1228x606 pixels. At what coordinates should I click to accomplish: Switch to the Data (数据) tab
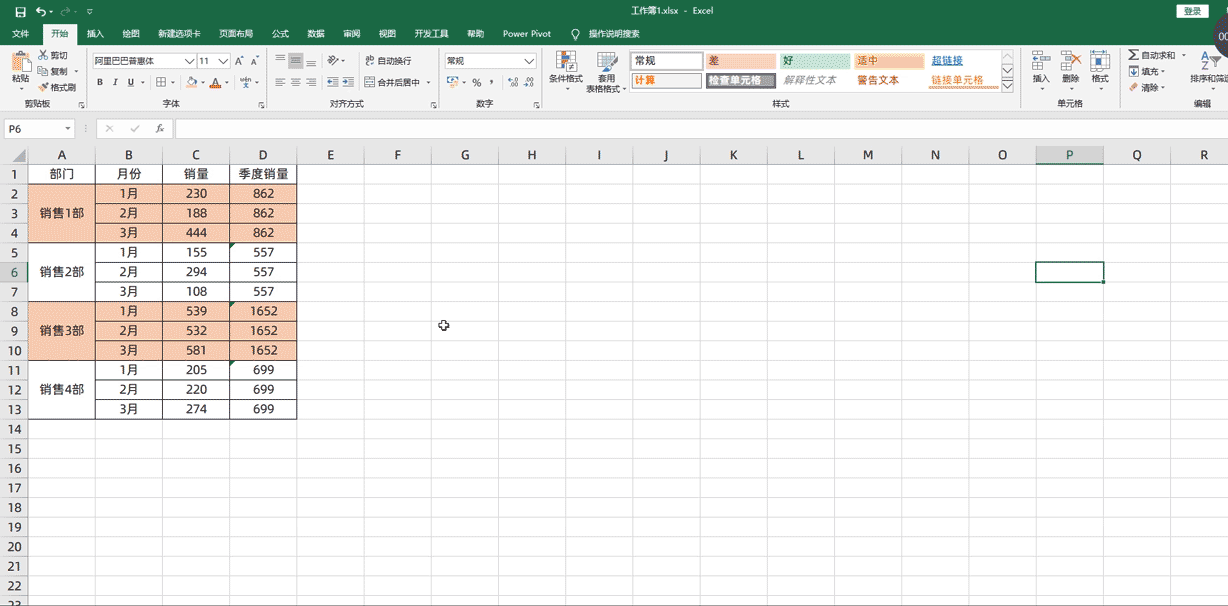pos(316,33)
